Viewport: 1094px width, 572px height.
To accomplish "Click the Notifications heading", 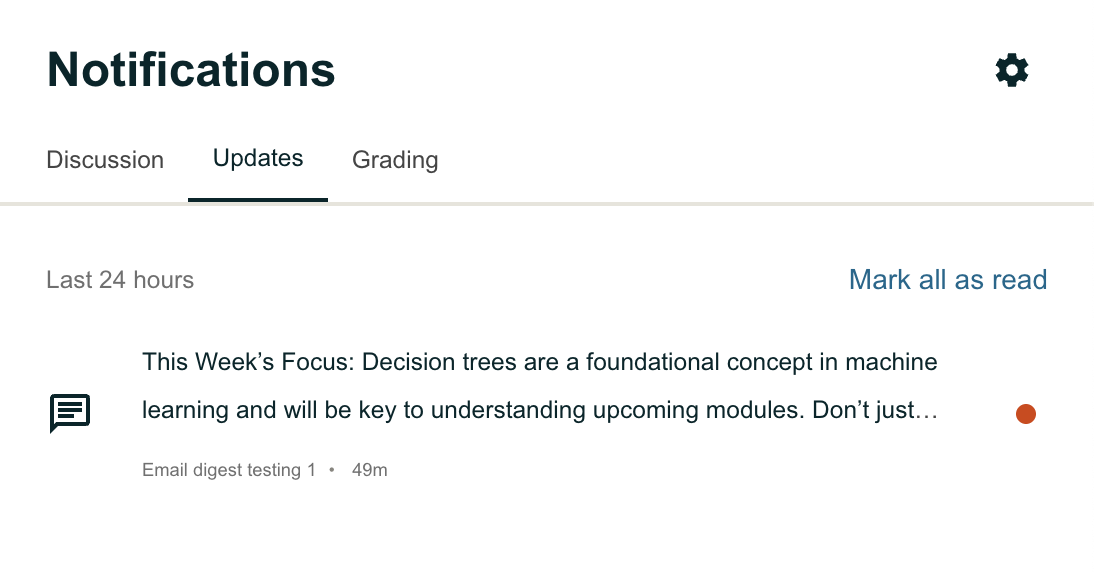I will (191, 70).
